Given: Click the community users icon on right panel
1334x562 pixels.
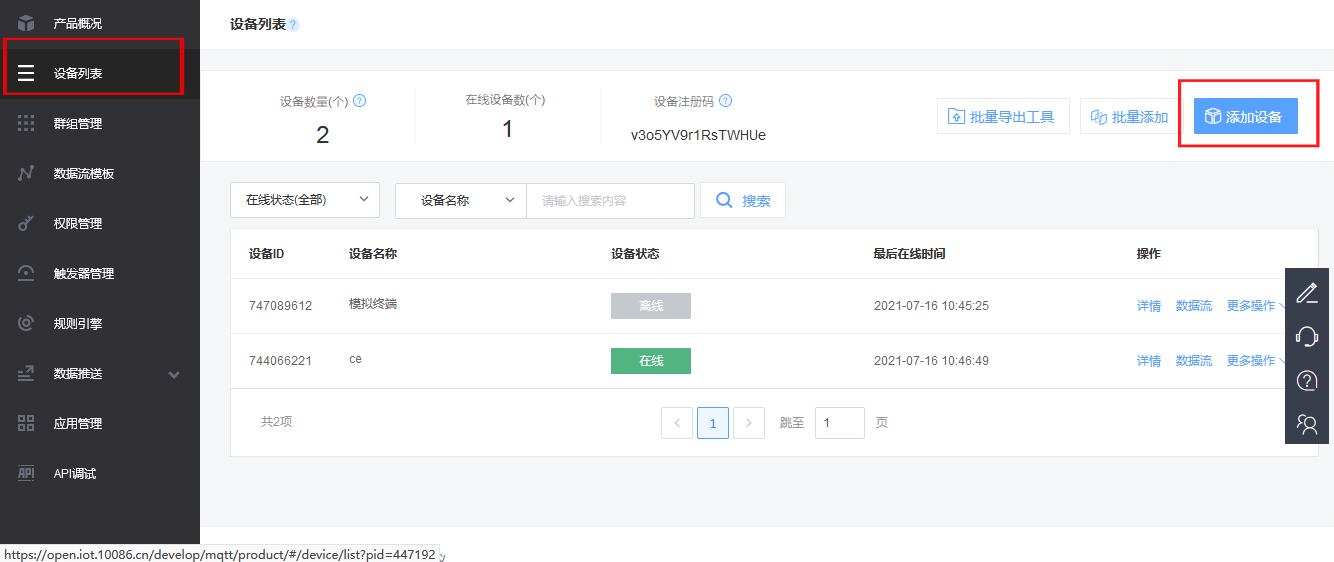Looking at the screenshot, I should click(1307, 423).
